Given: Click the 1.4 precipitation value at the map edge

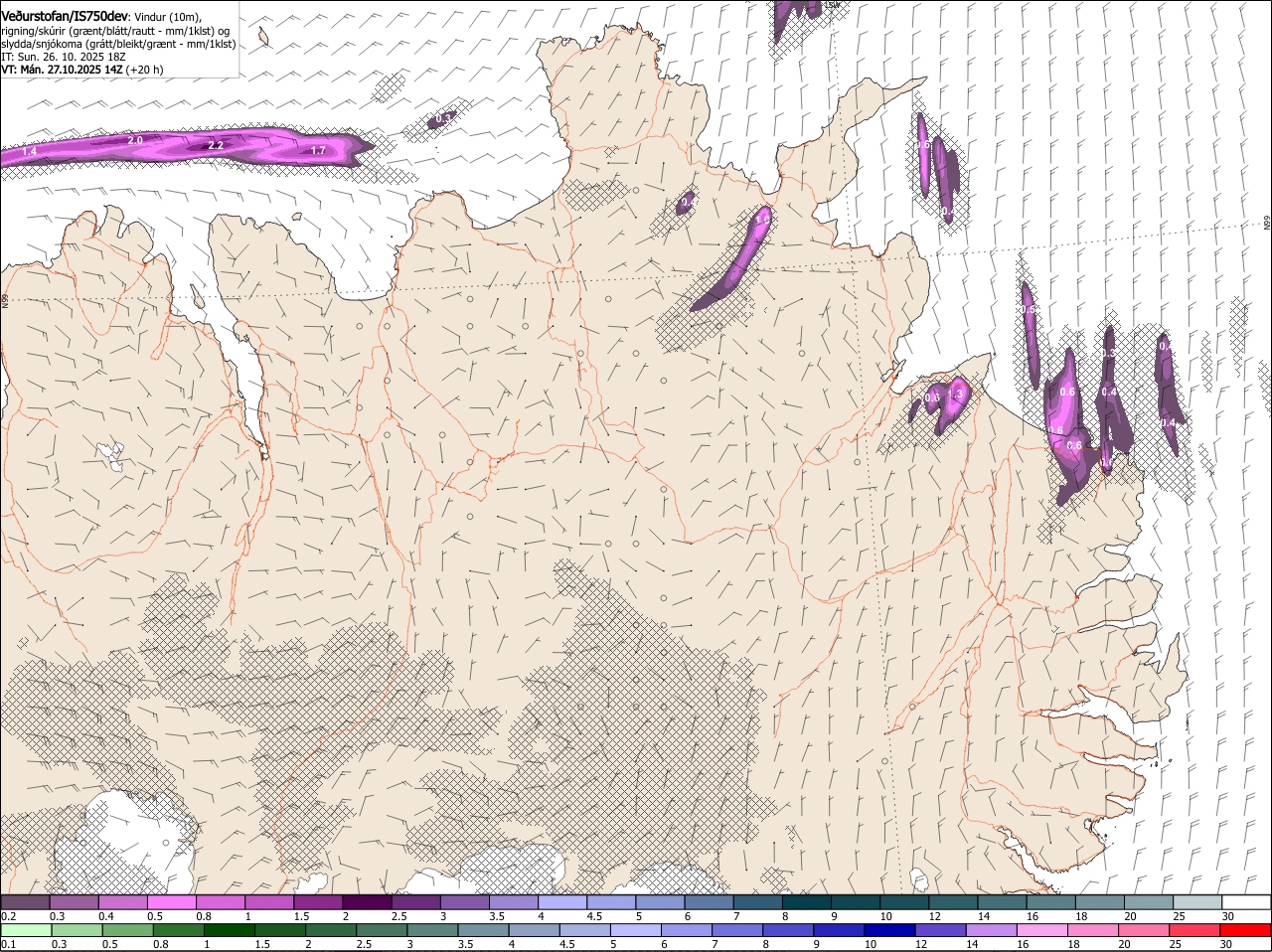Looking at the screenshot, I should pyautogui.click(x=29, y=152).
